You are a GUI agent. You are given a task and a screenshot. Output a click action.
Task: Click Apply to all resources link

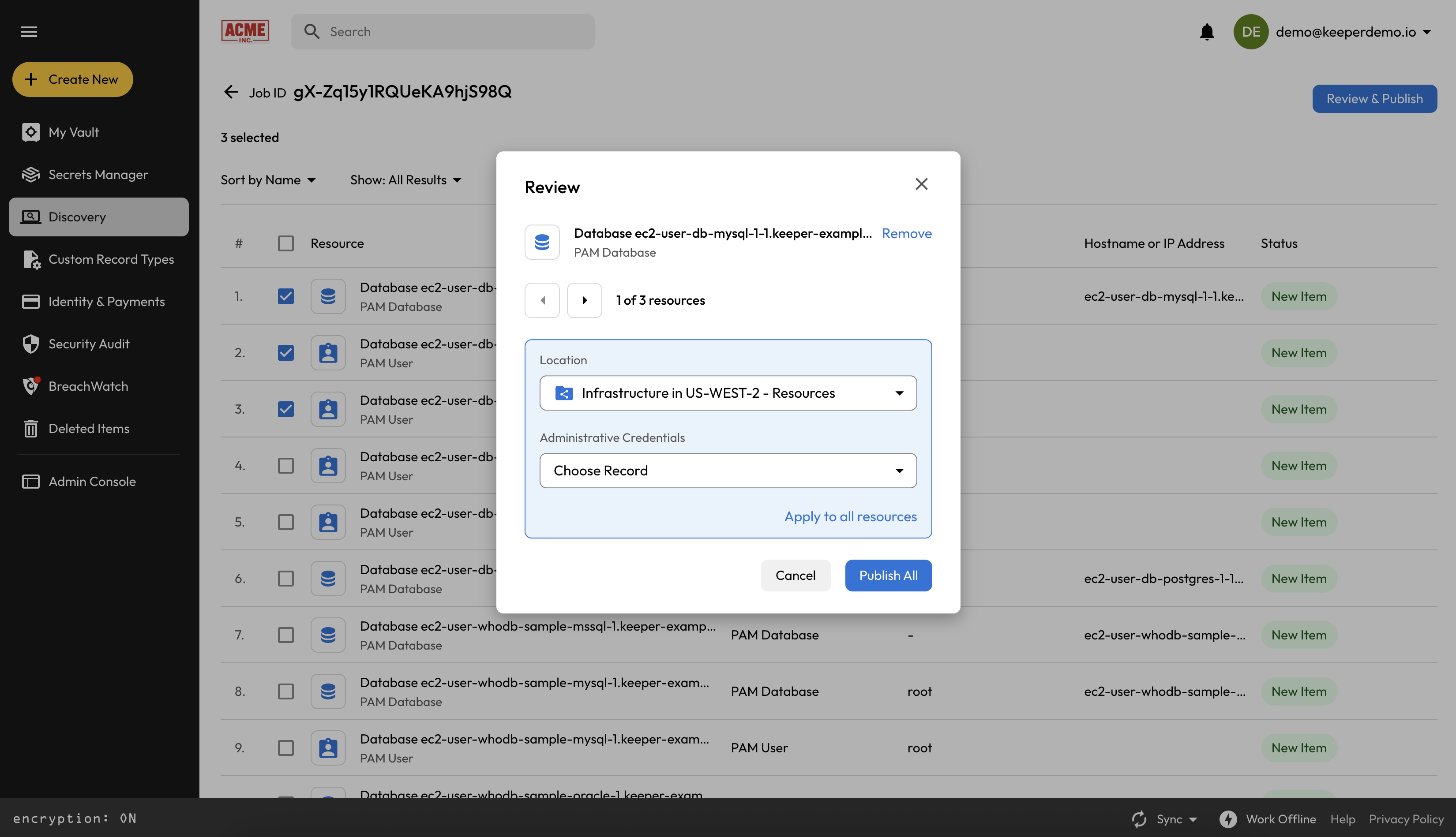tap(850, 516)
